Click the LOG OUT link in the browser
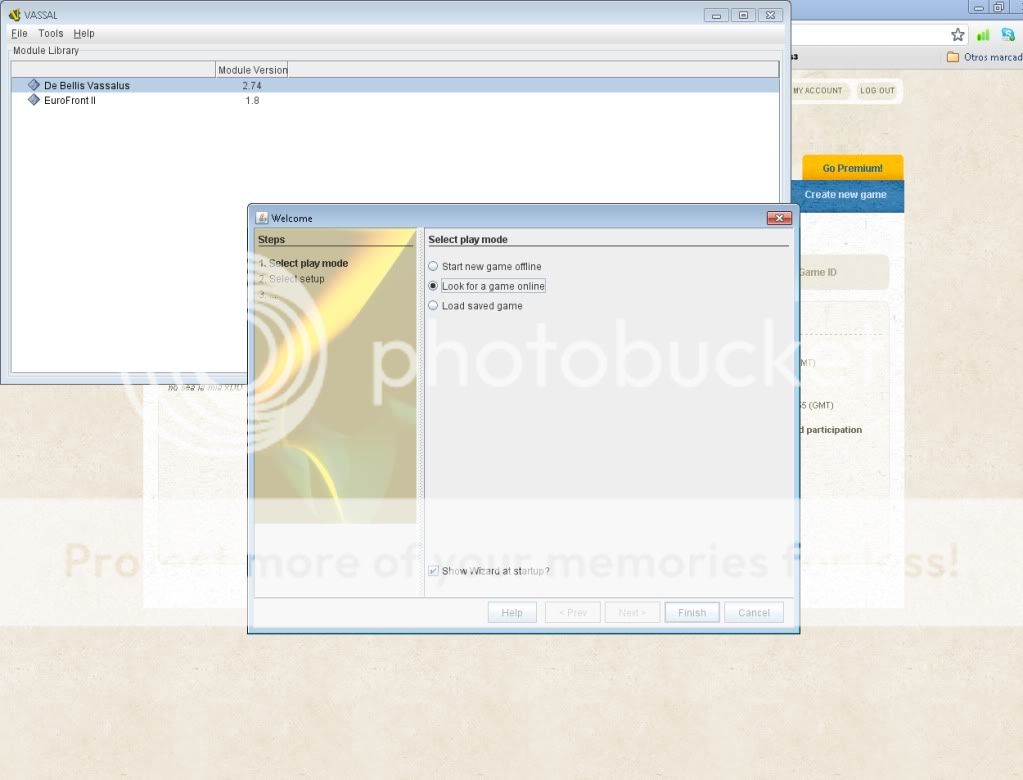This screenshot has height=780, width=1023. click(x=877, y=91)
